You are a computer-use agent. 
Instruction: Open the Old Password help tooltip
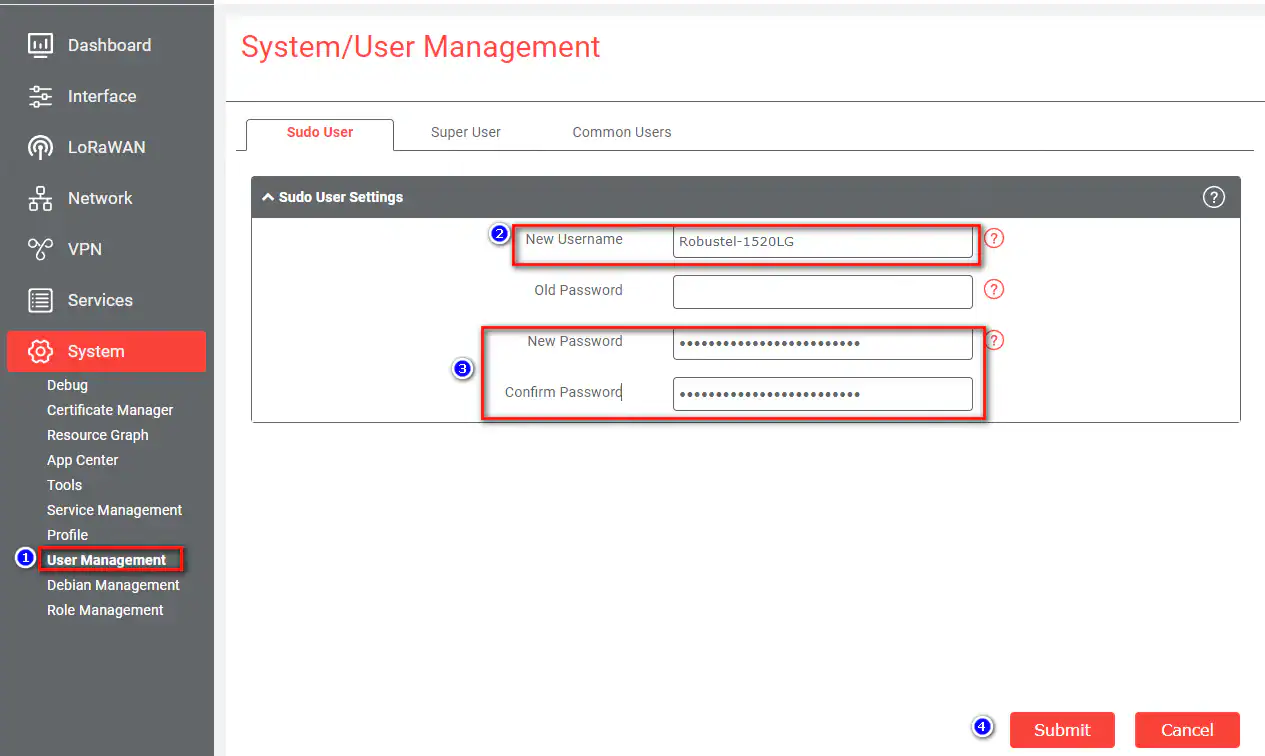point(993,289)
